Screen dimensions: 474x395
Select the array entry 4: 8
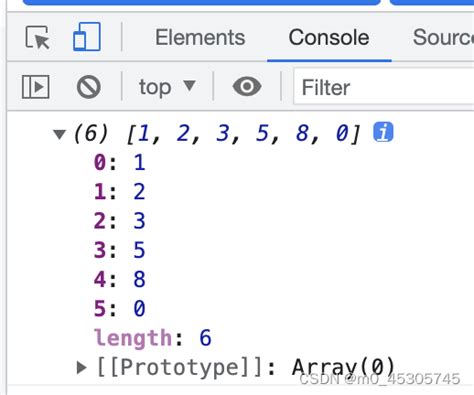point(120,279)
